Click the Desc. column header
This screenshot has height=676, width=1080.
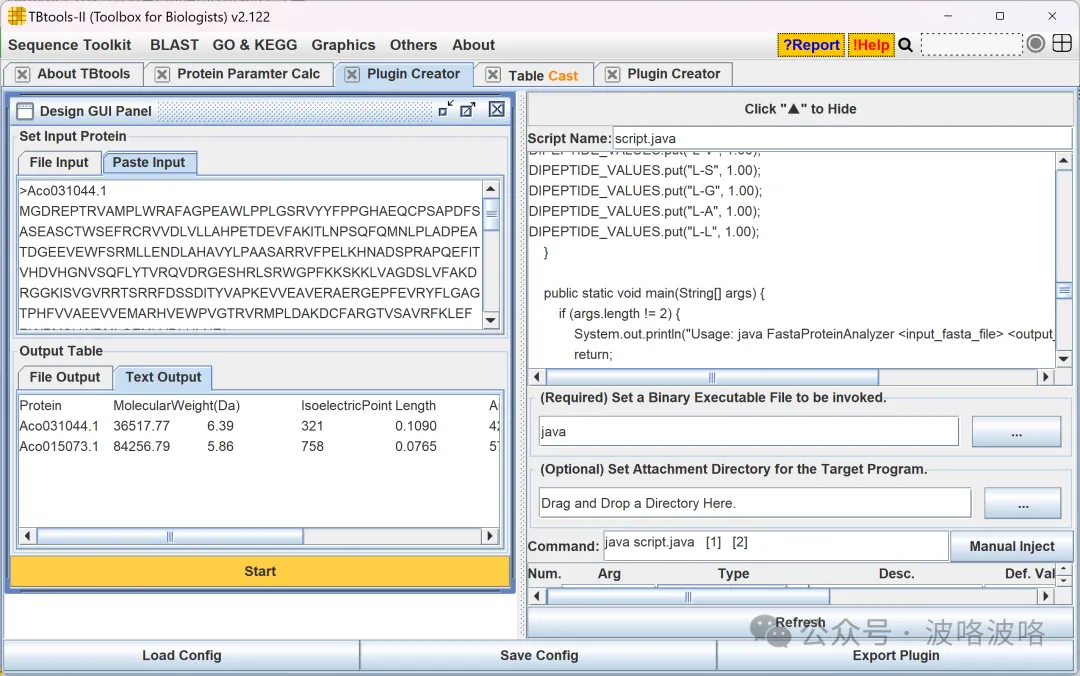point(896,574)
